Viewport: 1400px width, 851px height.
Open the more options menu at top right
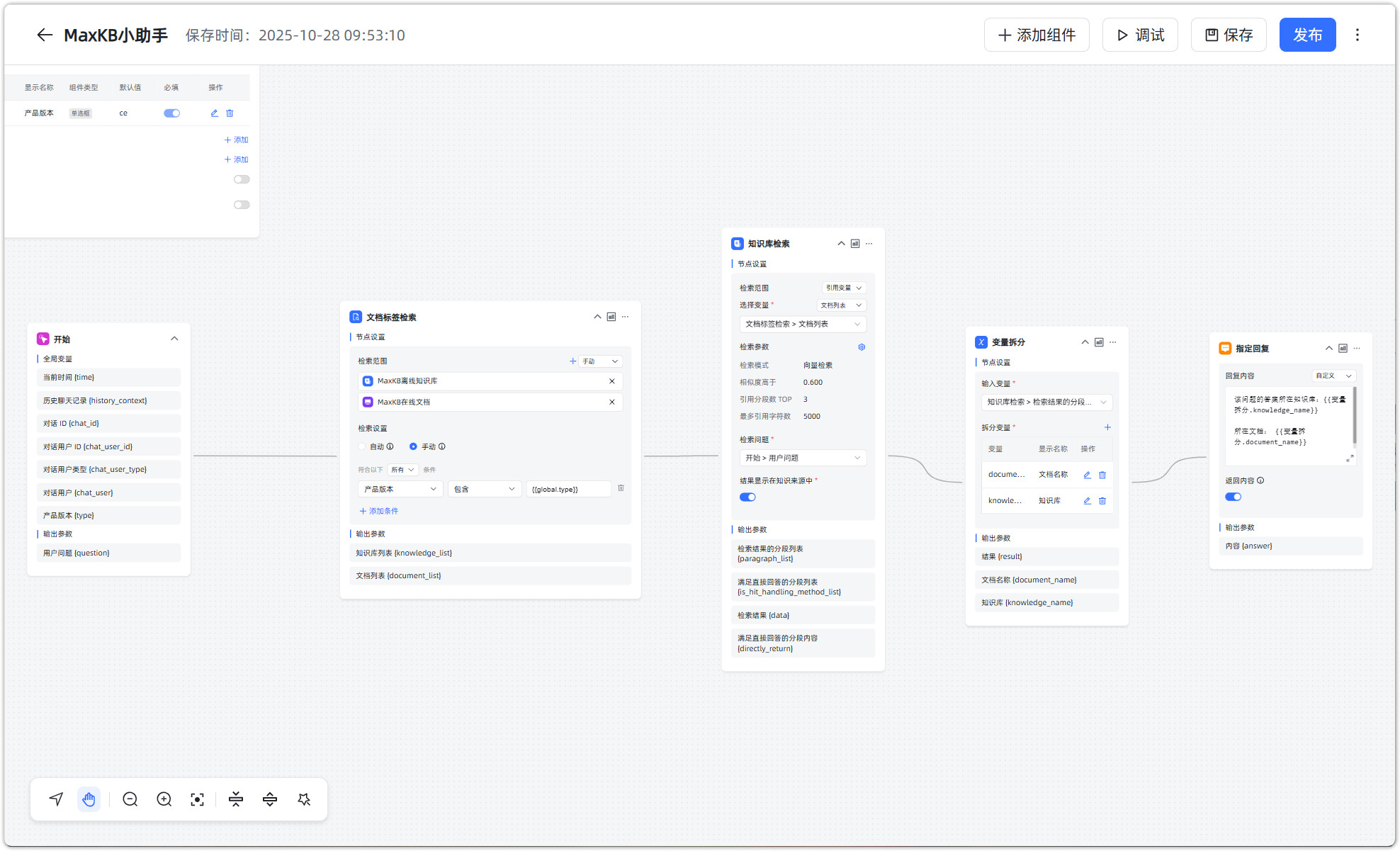pyautogui.click(x=1357, y=35)
